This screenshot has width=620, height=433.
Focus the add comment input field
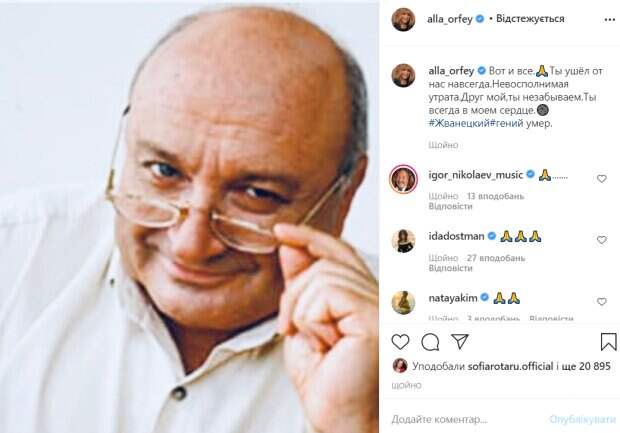[467, 419]
